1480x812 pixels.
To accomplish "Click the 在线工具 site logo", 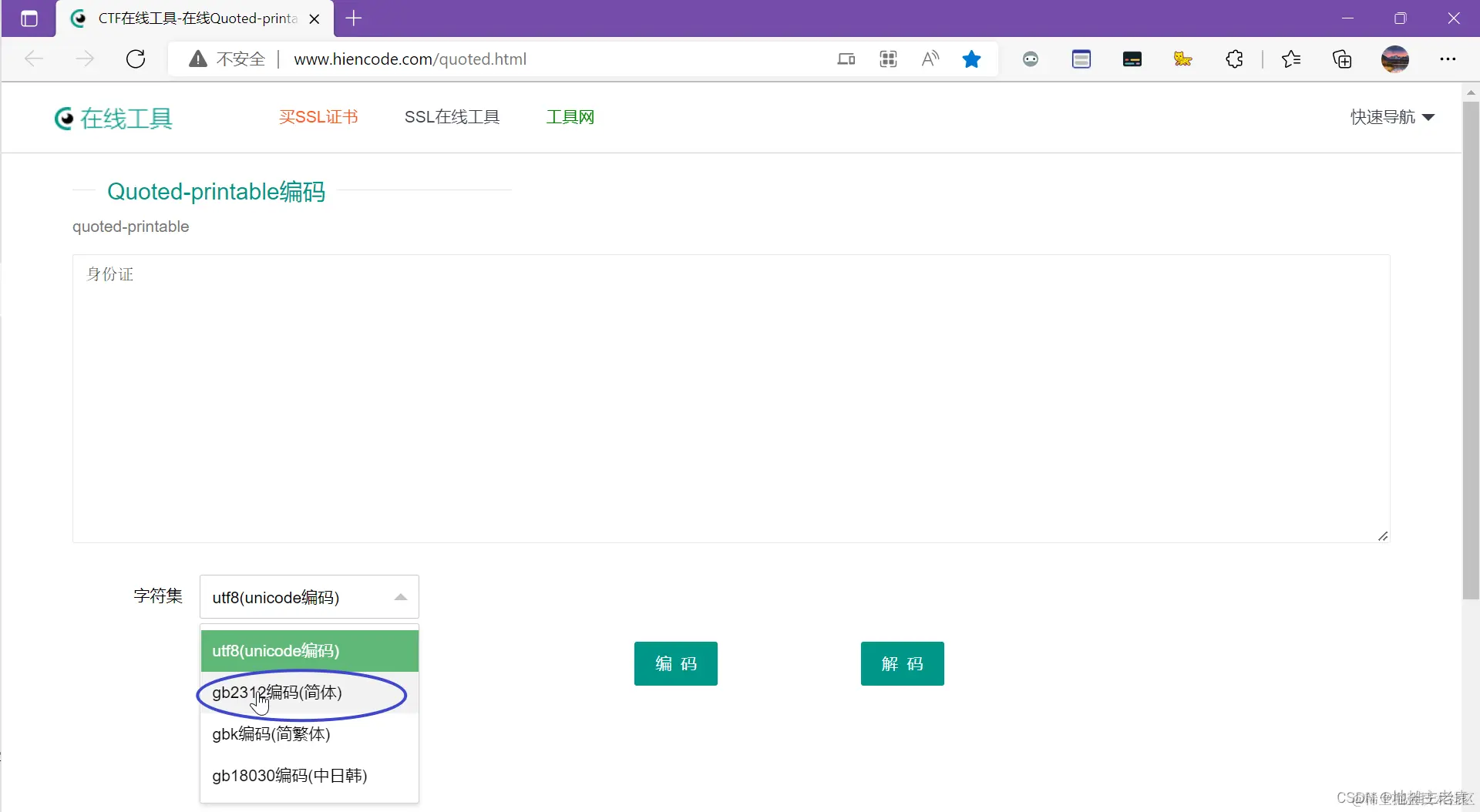I will [x=113, y=119].
